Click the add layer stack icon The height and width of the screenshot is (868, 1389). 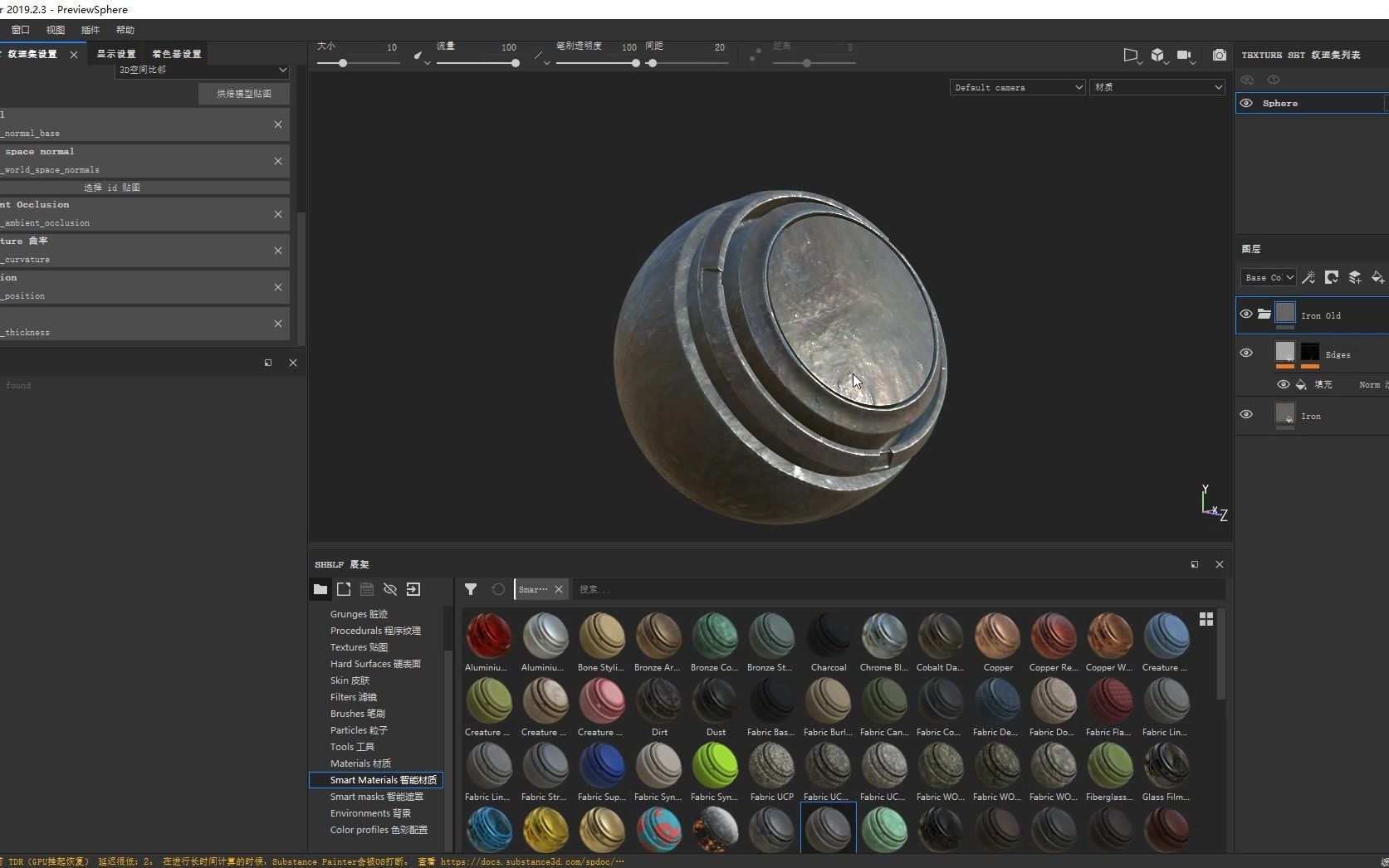click(1354, 277)
